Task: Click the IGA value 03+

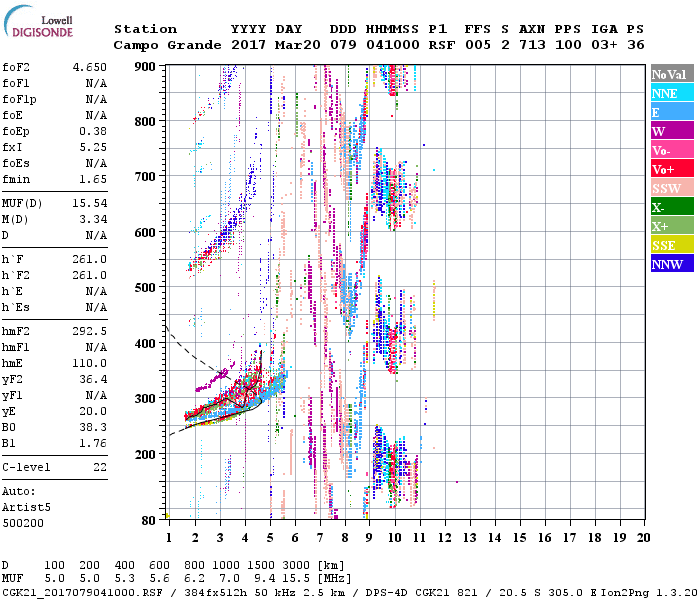Action: point(604,45)
